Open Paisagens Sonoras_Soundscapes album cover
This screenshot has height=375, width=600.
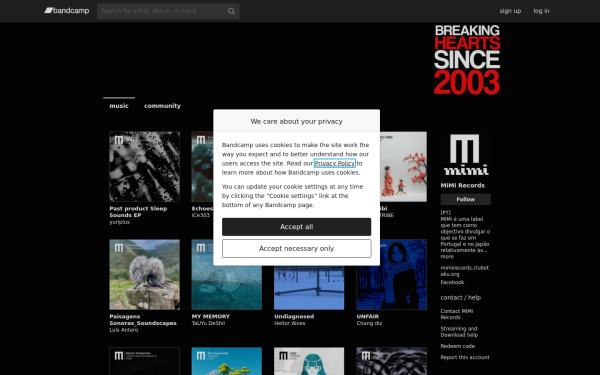coord(144,274)
